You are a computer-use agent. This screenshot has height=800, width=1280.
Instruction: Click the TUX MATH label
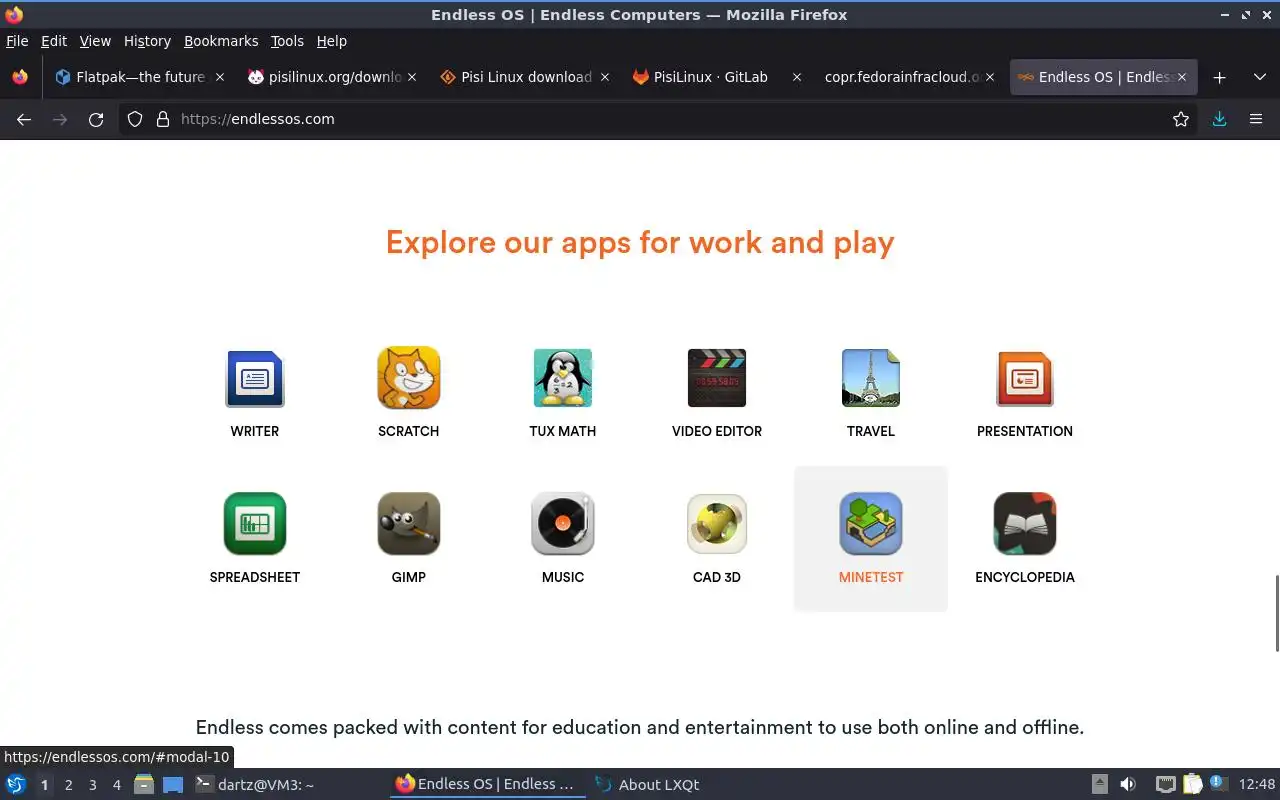pyautogui.click(x=563, y=431)
